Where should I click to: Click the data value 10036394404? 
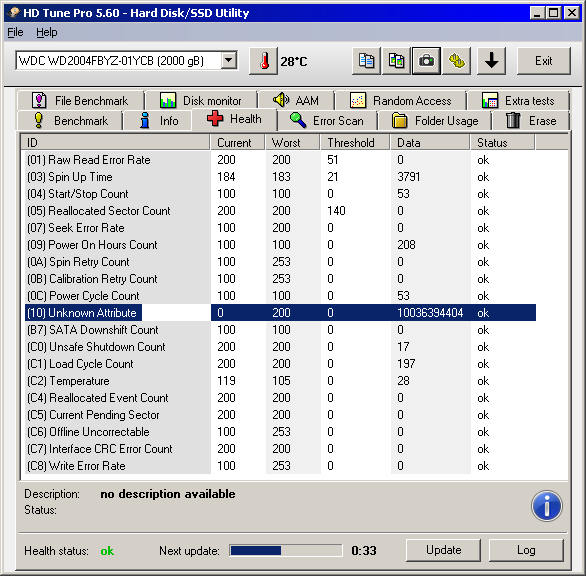pos(430,312)
